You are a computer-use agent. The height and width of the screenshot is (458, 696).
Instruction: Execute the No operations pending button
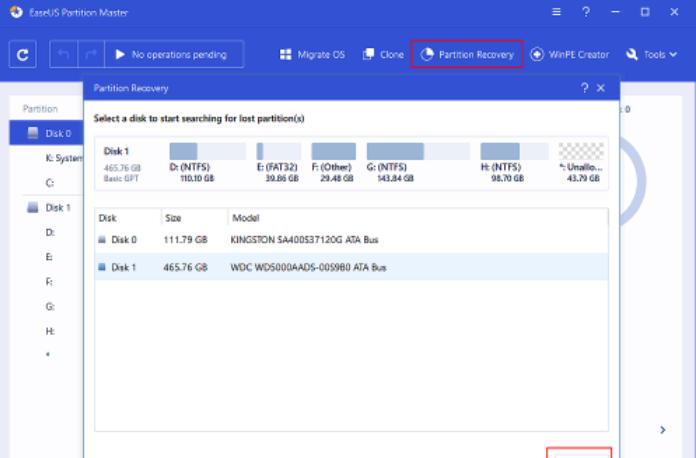click(x=174, y=55)
